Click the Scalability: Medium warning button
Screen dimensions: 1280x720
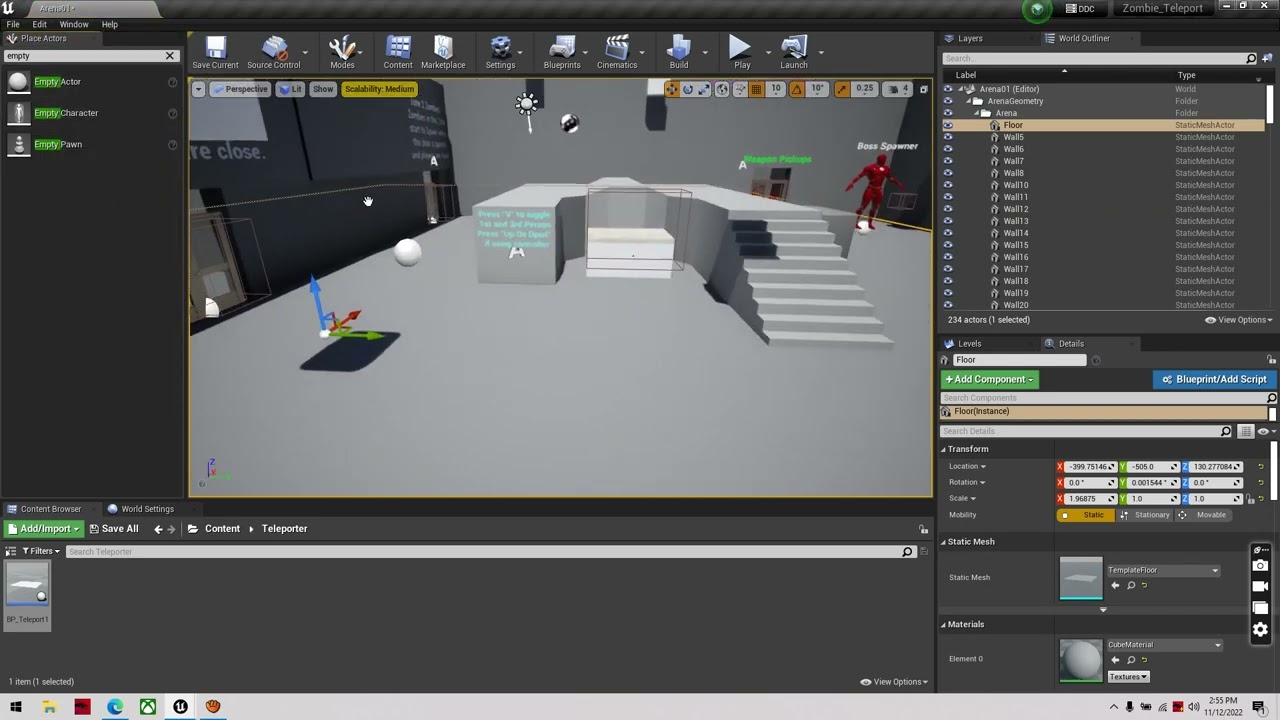(x=379, y=89)
